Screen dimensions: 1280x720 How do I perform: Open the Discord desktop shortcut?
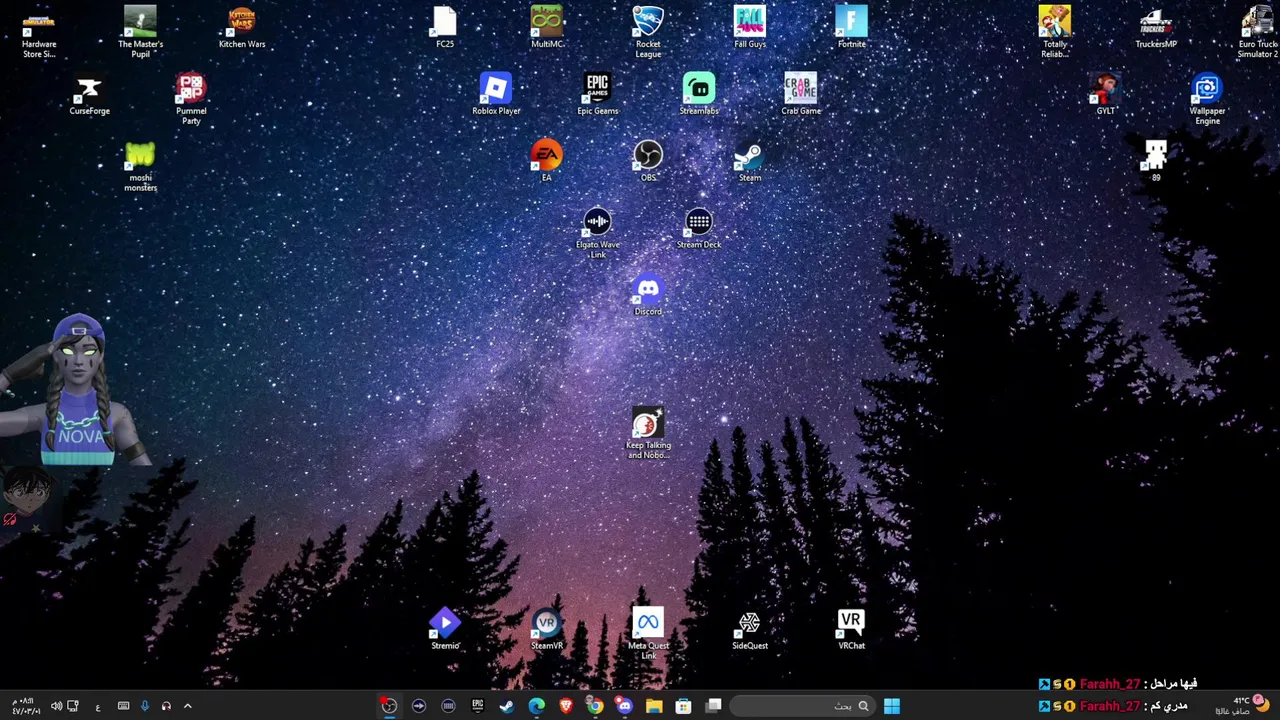(648, 295)
